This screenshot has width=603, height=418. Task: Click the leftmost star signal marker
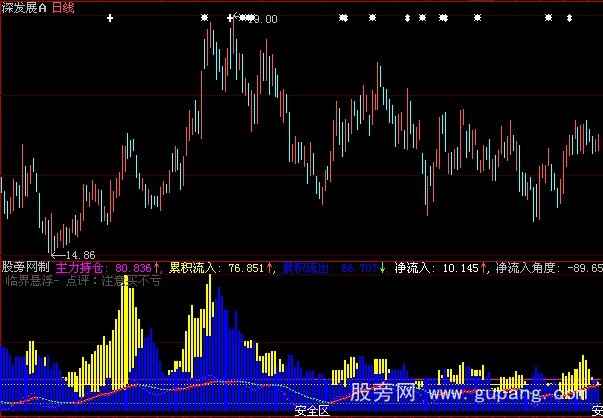coord(204,18)
